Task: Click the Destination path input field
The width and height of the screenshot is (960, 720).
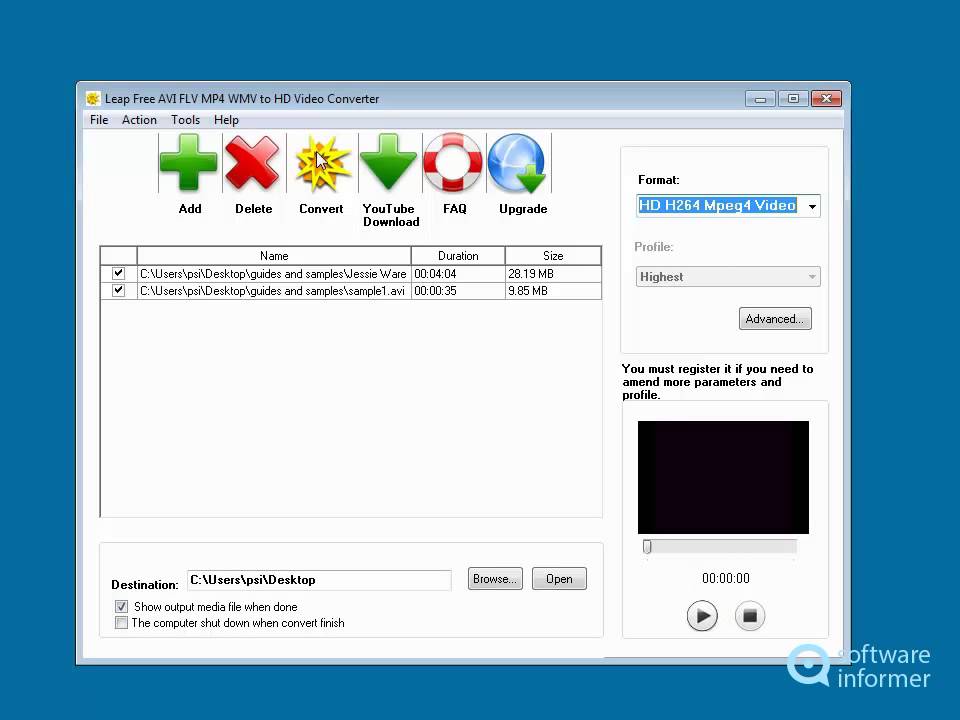Action: click(319, 580)
